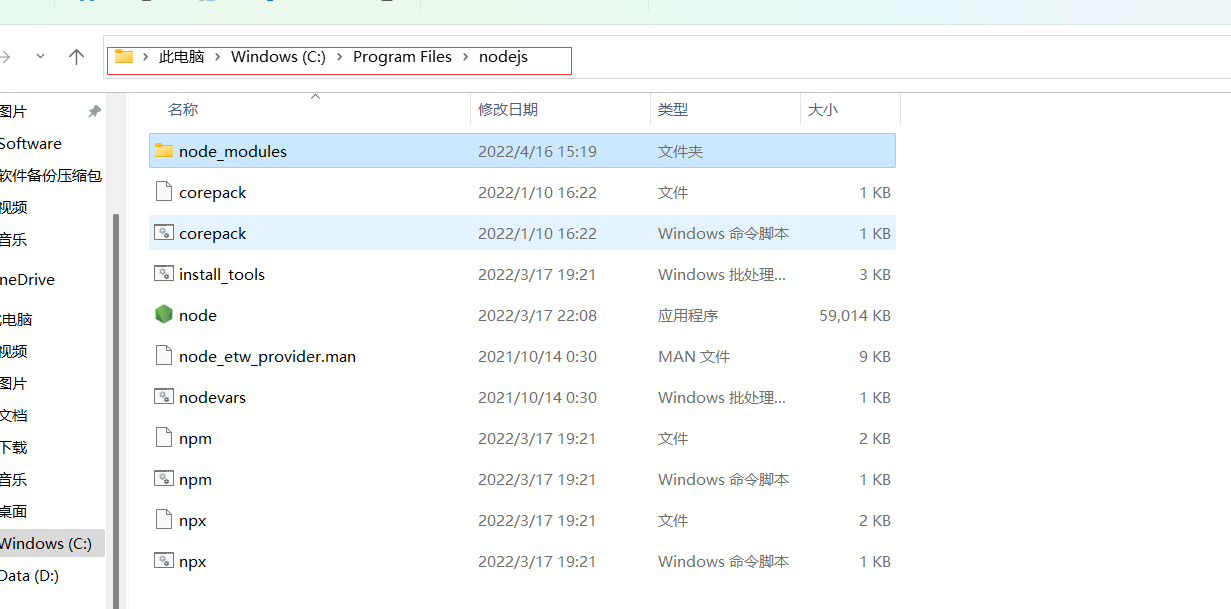This screenshot has width=1231, height=609.
Task: Navigate to 此电脑 in the address bar
Action: pos(181,57)
